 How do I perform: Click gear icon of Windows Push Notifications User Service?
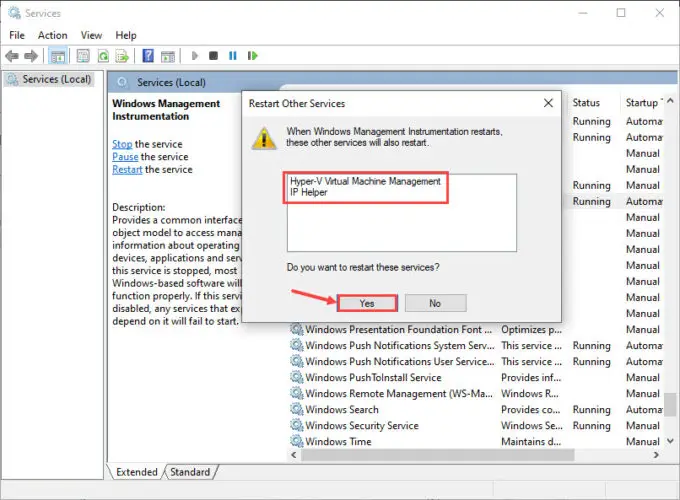pos(297,362)
